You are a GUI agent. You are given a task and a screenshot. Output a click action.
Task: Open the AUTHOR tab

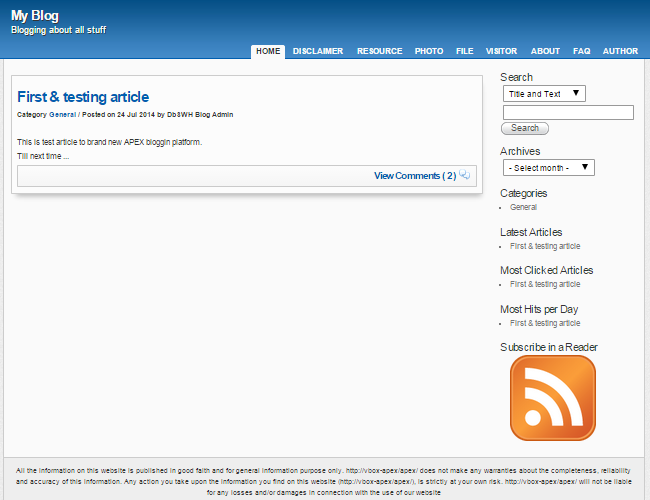[x=620, y=51]
